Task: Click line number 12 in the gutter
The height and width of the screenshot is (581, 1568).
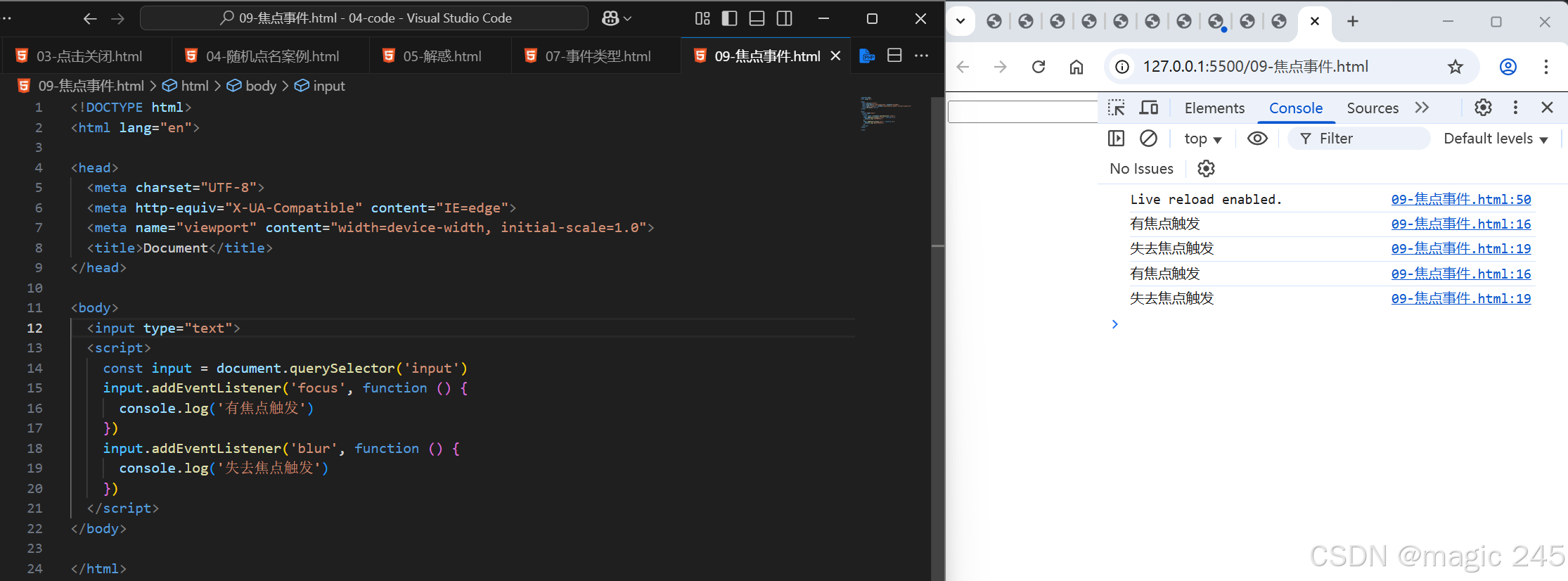Action: click(34, 328)
